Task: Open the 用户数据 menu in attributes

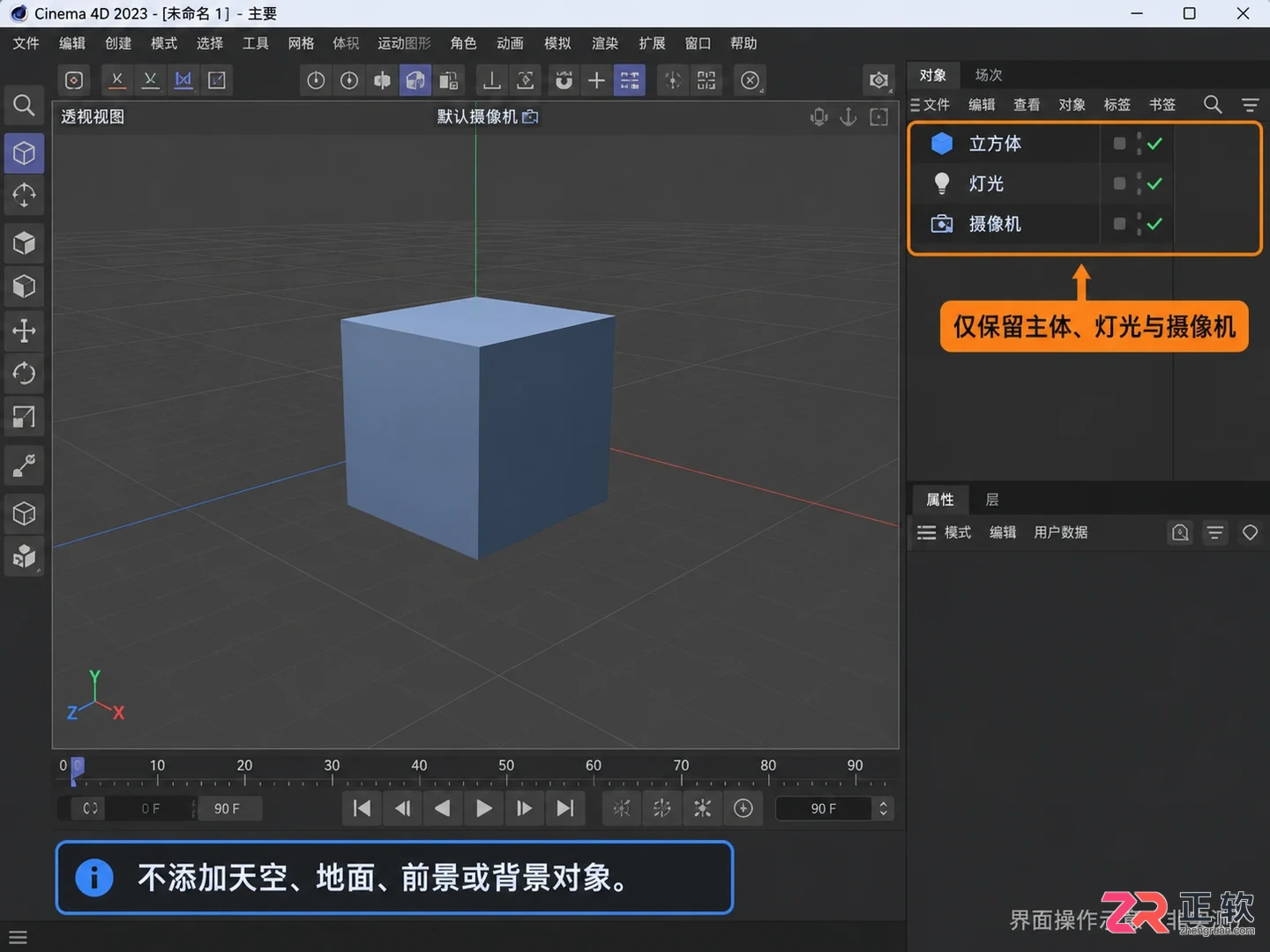Action: coord(1061,532)
